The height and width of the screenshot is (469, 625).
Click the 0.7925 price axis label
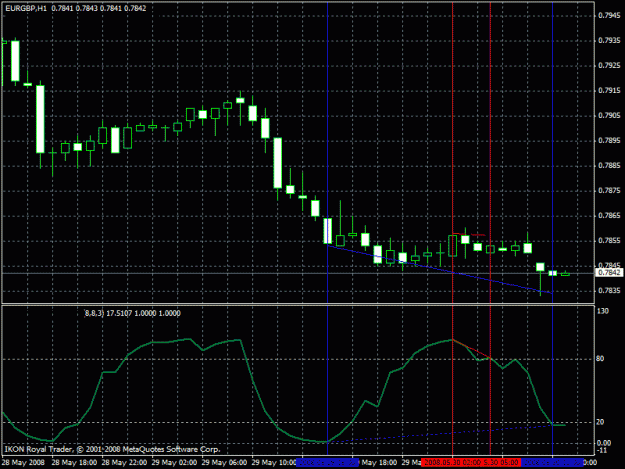(x=609, y=66)
